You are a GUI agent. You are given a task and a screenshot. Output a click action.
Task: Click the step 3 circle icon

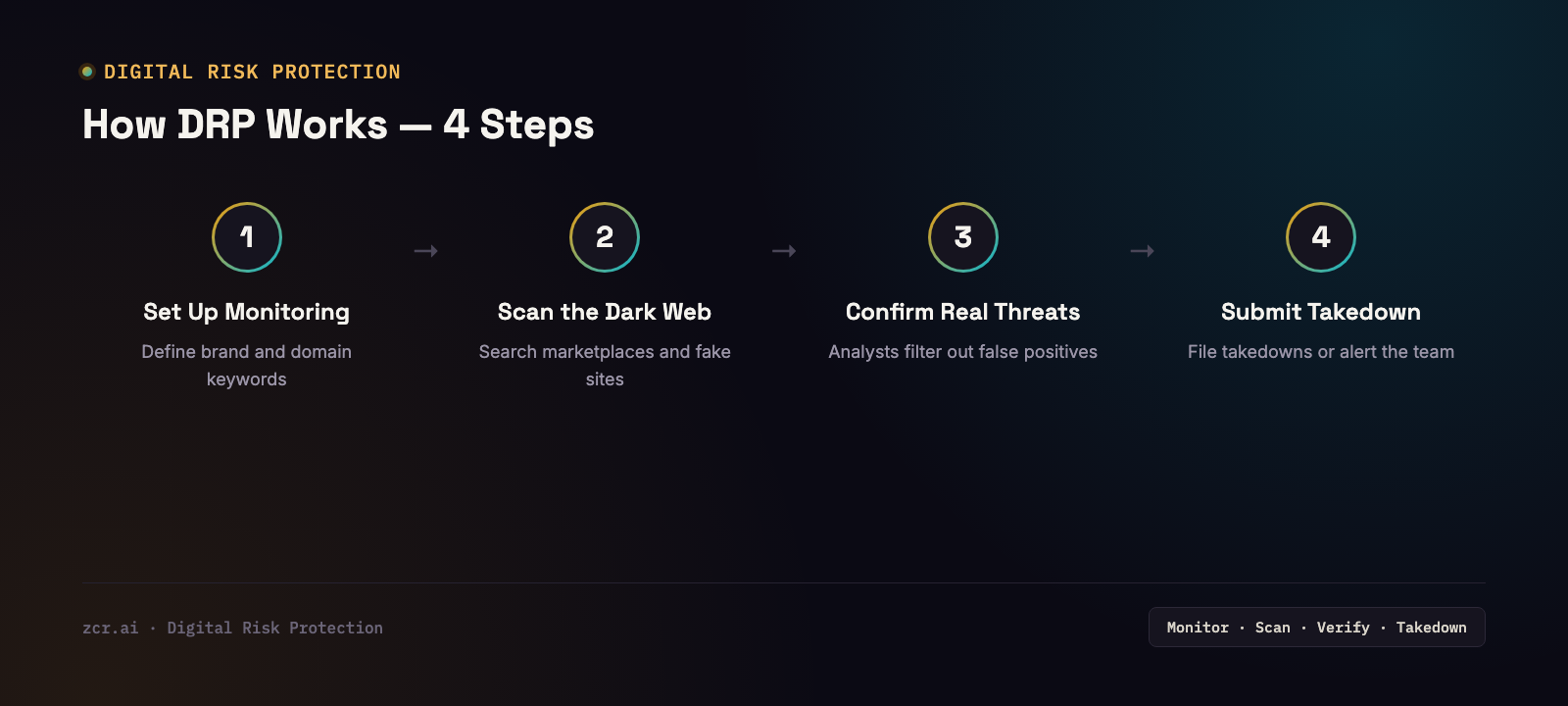click(963, 237)
